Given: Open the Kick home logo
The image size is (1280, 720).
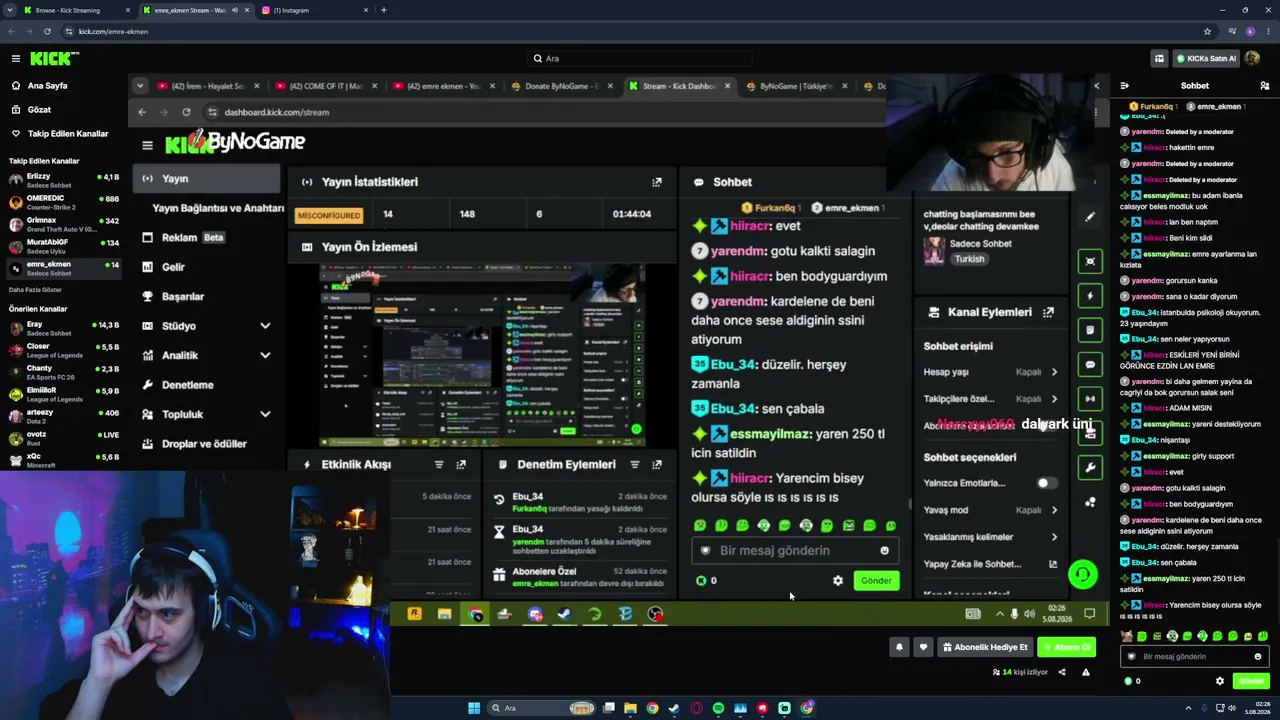Looking at the screenshot, I should tap(54, 59).
